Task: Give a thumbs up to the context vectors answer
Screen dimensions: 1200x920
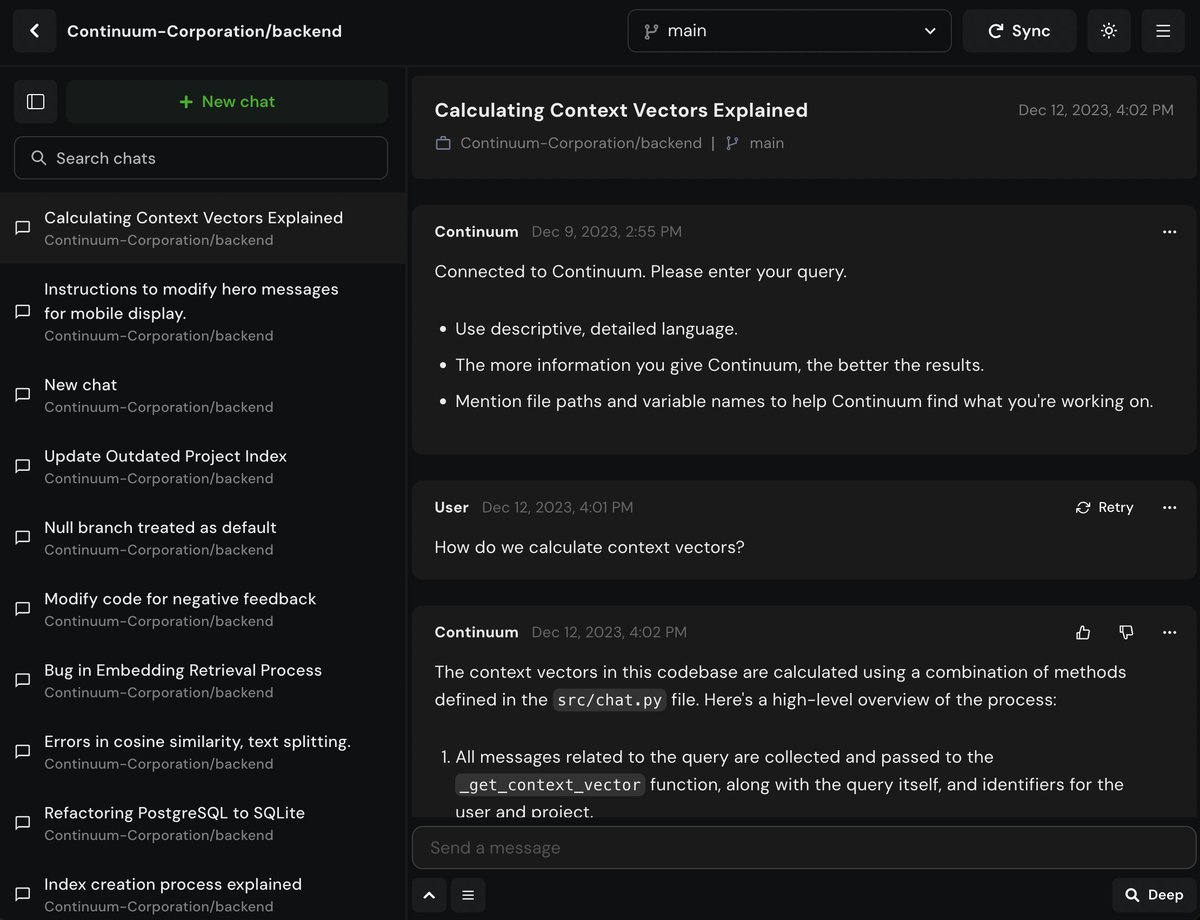Action: tap(1083, 632)
